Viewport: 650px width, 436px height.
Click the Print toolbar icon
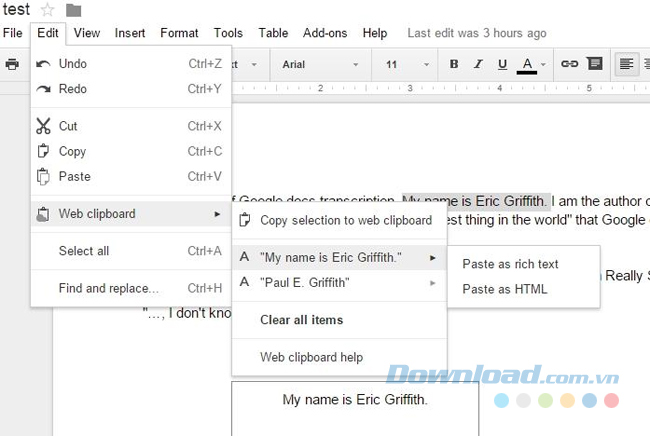12,64
